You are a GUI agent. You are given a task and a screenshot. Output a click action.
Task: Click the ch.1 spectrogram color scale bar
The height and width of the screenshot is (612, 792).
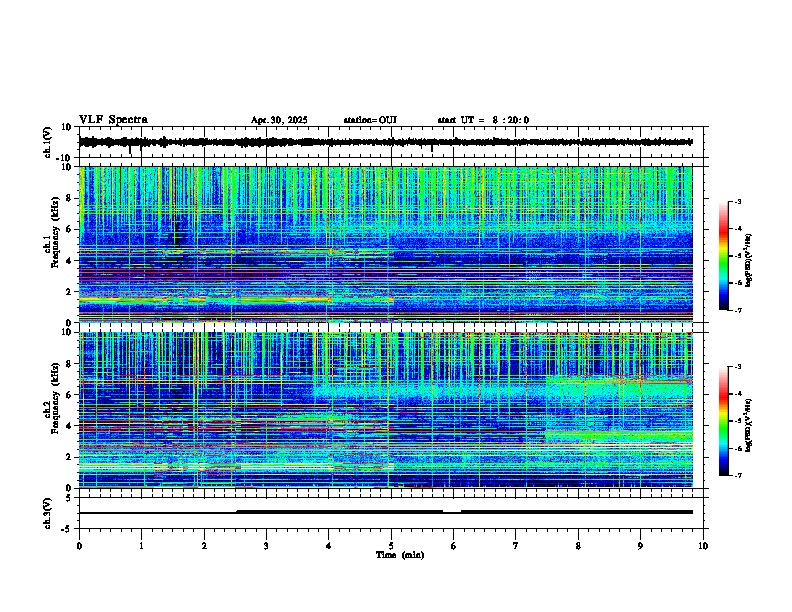click(x=723, y=256)
